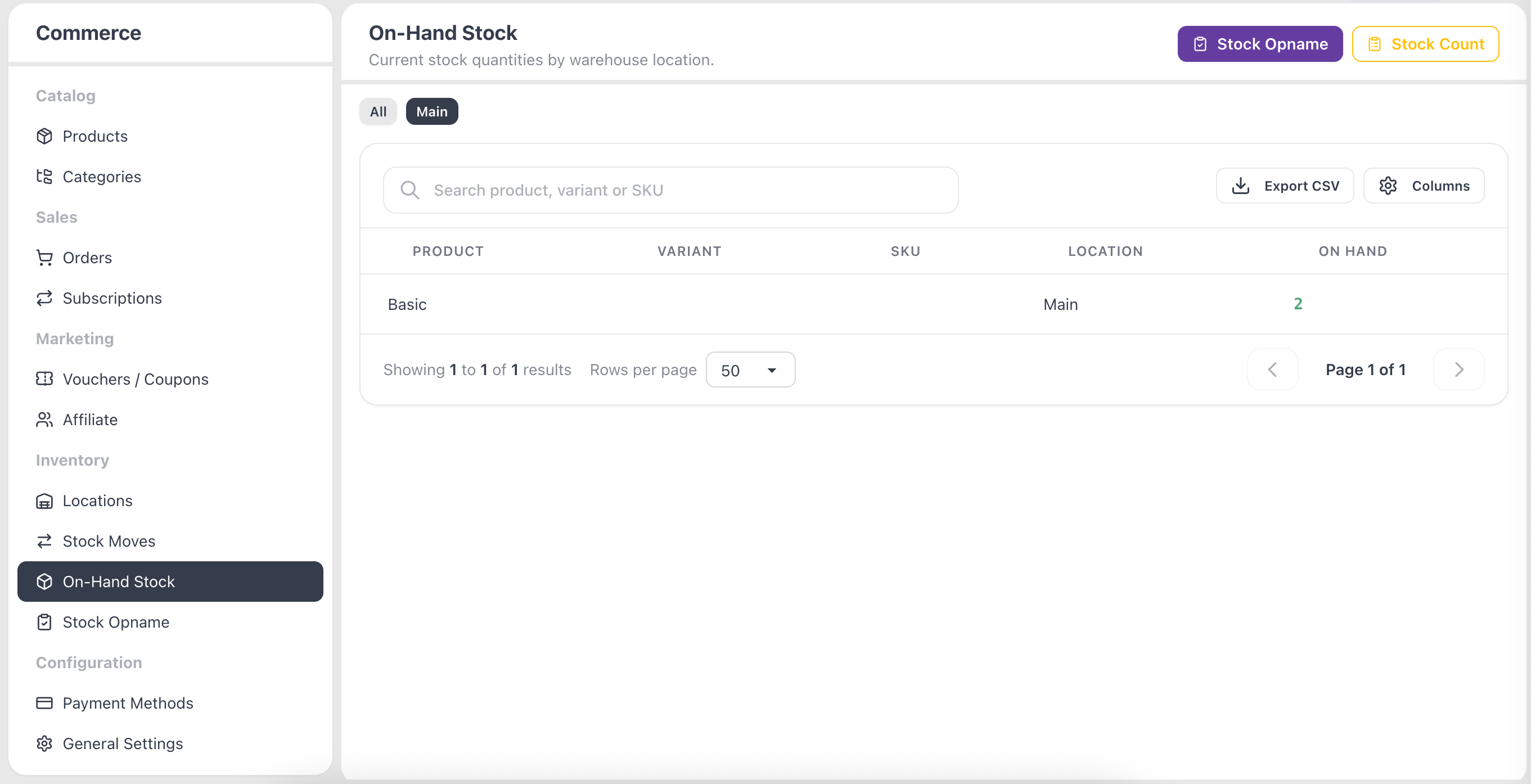Click the Payment Methods card icon
This screenshot has width=1531, height=784.
click(44, 703)
